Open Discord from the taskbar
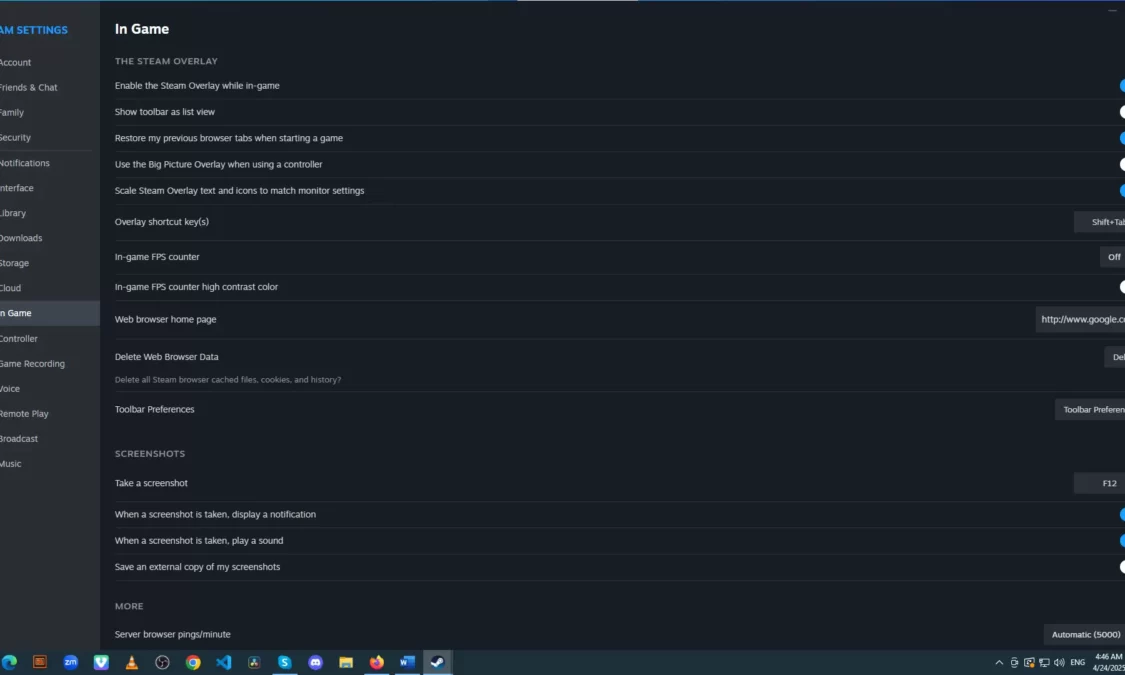1125x675 pixels. 316,662
